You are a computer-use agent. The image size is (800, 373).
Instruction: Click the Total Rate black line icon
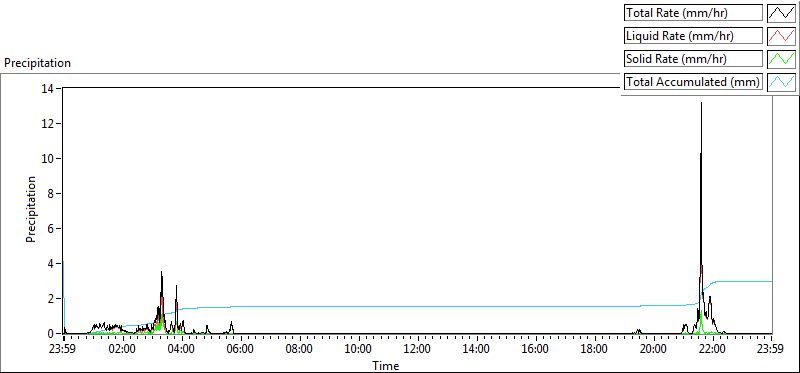(781, 13)
